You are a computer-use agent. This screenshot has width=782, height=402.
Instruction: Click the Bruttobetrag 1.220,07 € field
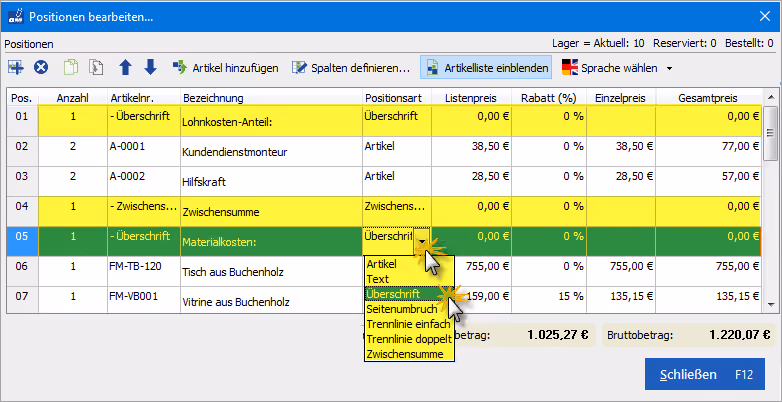click(x=689, y=334)
